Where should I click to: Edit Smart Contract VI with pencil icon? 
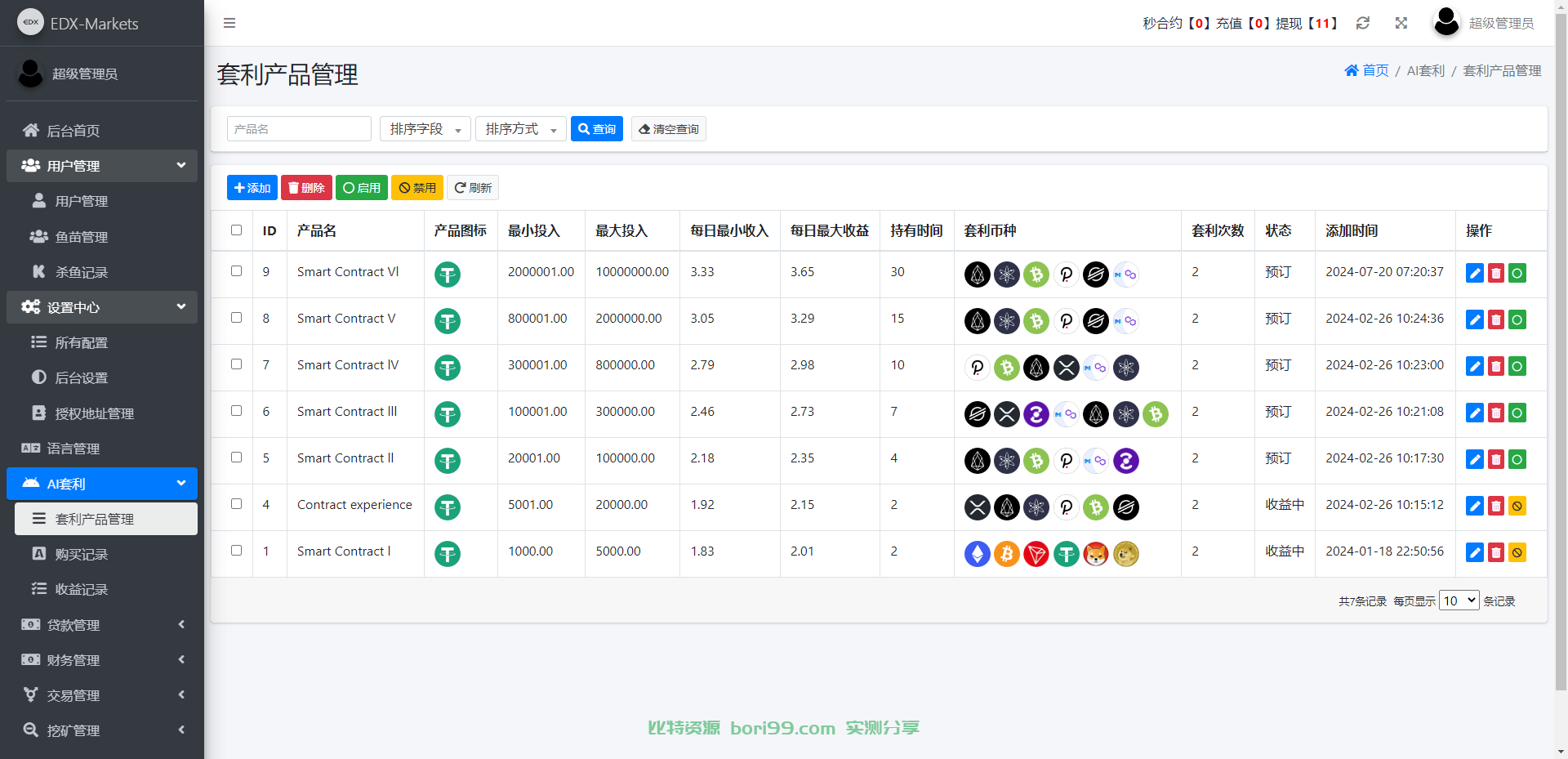(1475, 274)
